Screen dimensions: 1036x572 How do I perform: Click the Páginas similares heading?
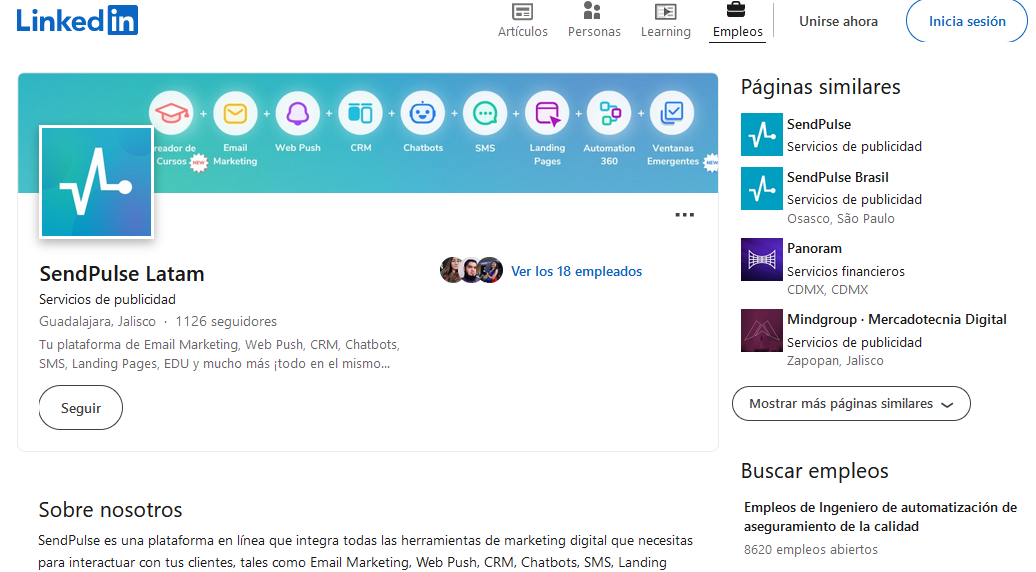click(x=821, y=87)
